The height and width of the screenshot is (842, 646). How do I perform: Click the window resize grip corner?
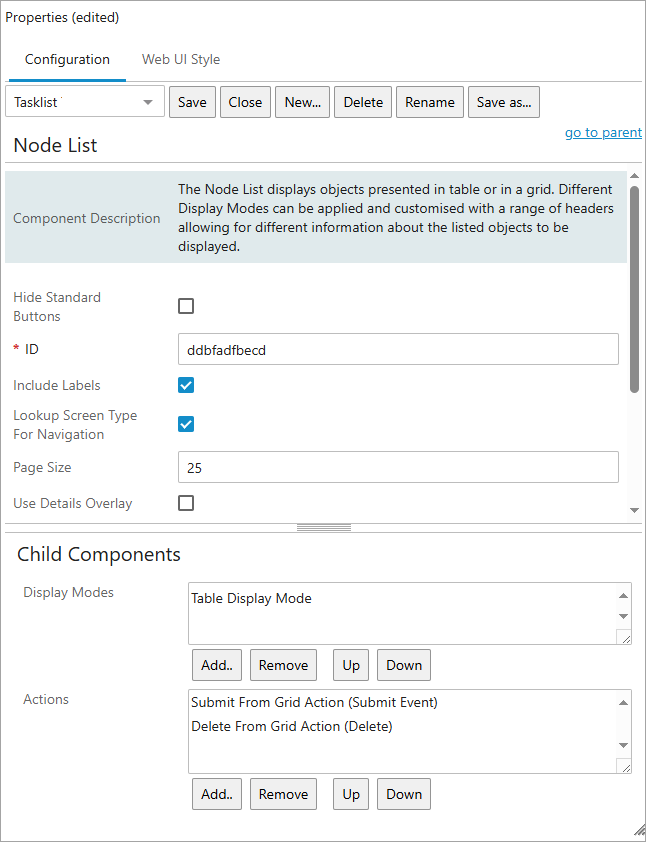638,831
